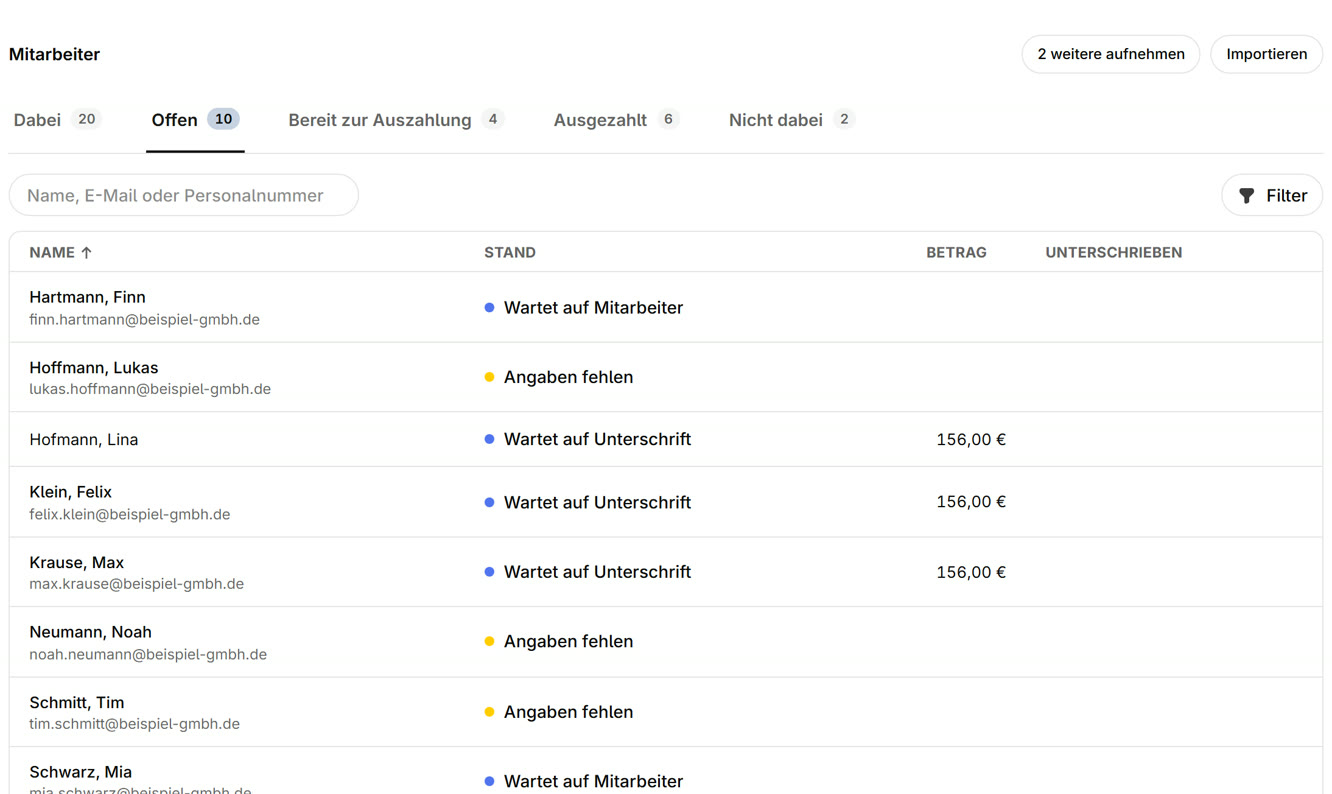The image size is (1332, 794).
Task: Click the BETRAG column header
Action: 956,253
